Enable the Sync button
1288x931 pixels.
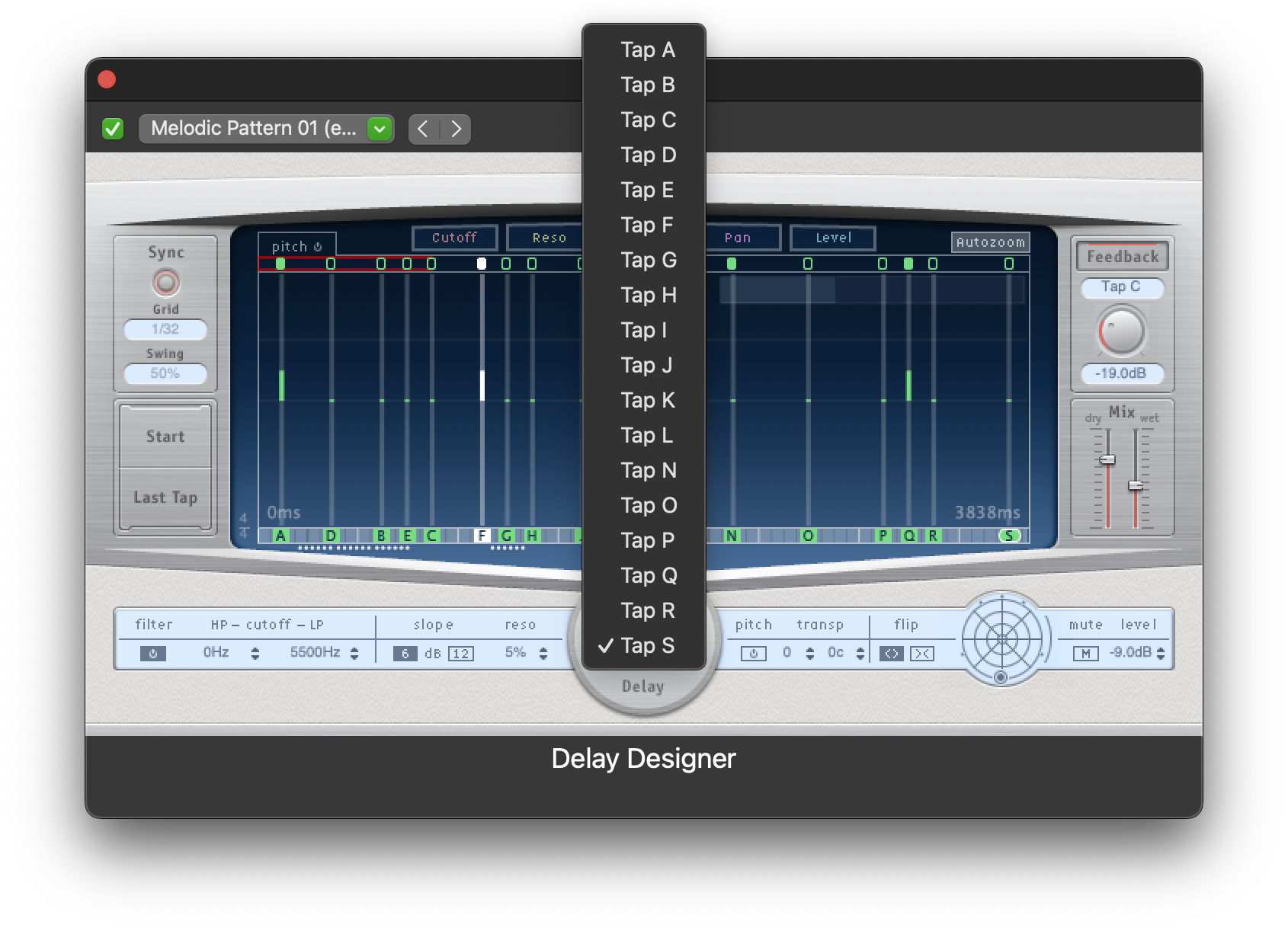[165, 283]
